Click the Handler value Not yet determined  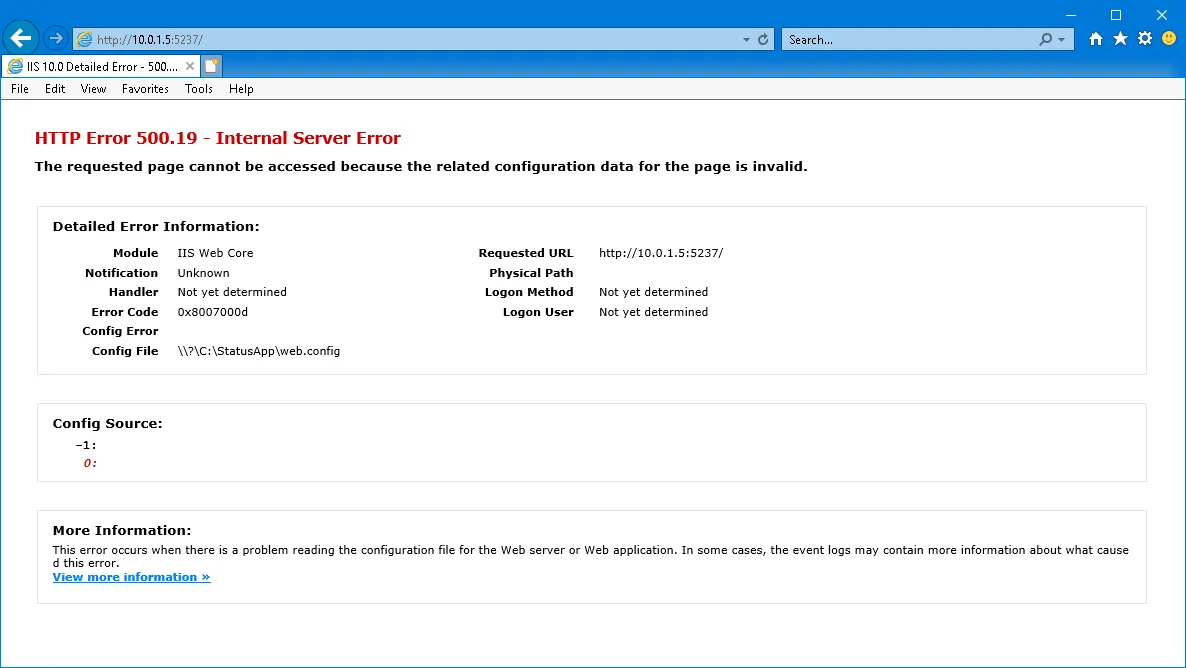232,292
